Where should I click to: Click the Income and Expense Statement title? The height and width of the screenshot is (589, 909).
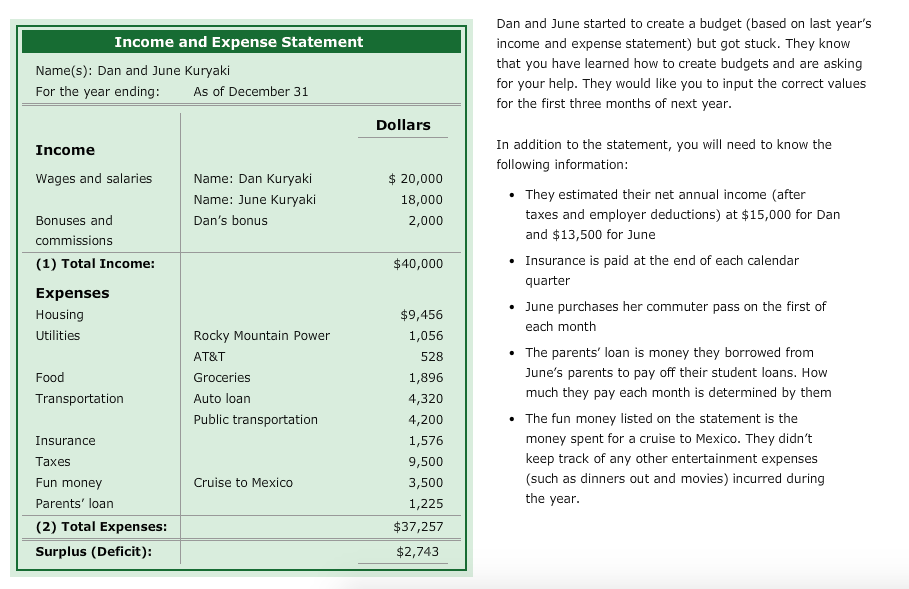238,42
